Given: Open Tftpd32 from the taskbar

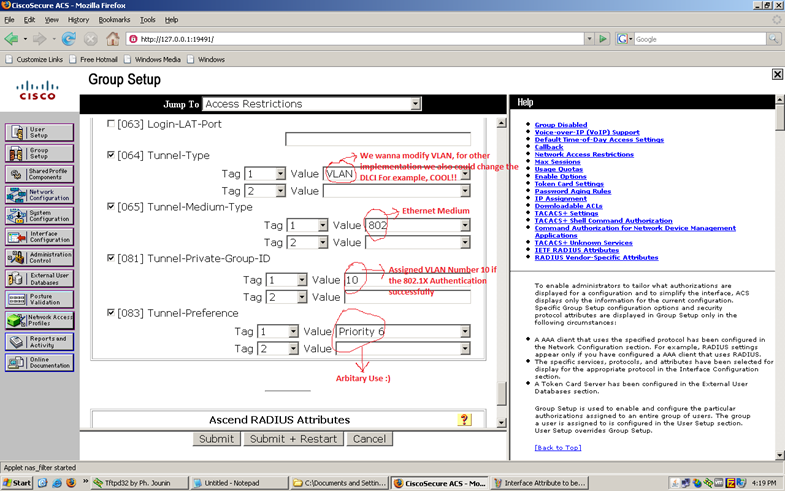Looking at the screenshot, I should [x=140, y=483].
